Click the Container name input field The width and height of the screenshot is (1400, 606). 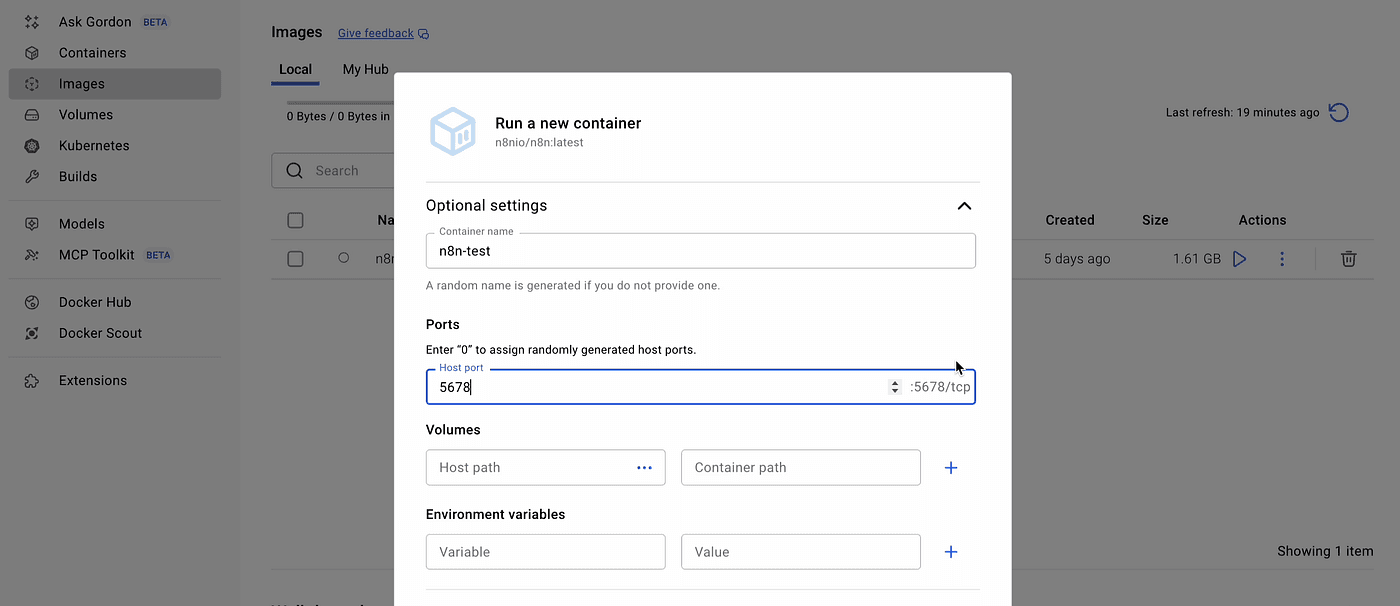click(x=700, y=252)
